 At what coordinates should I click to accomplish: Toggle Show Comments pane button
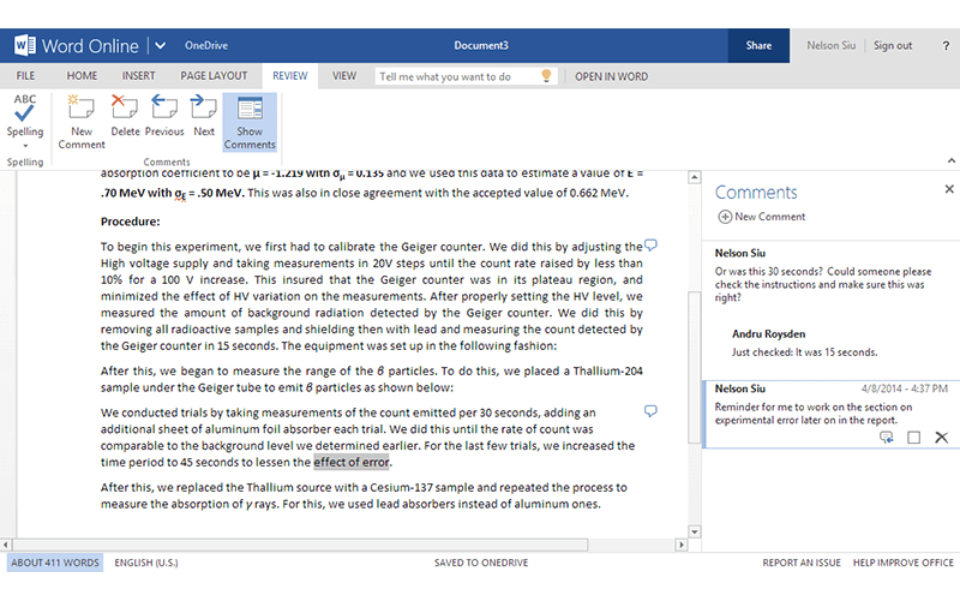point(250,122)
